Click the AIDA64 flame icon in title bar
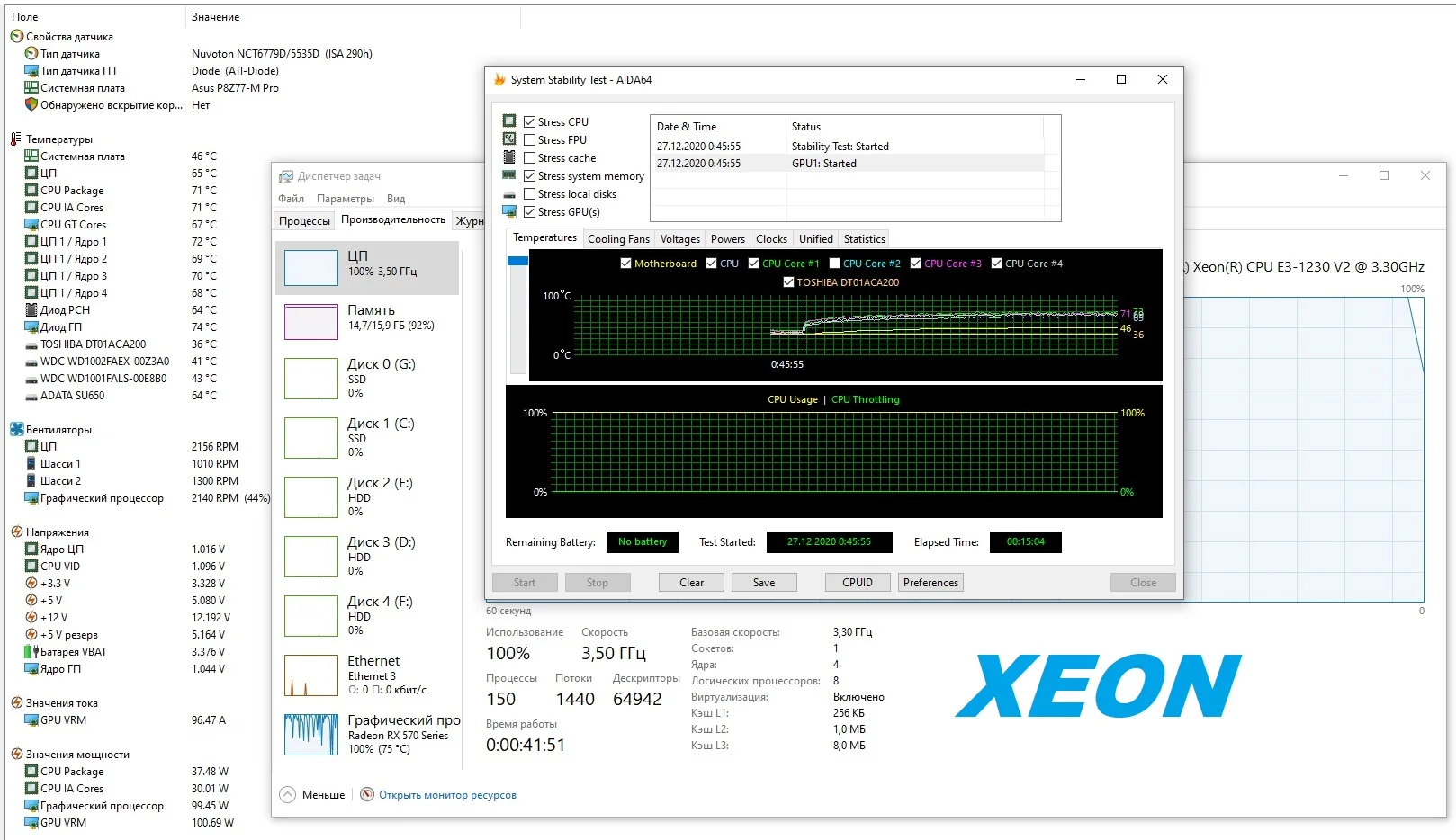The height and width of the screenshot is (840, 1456). (499, 80)
